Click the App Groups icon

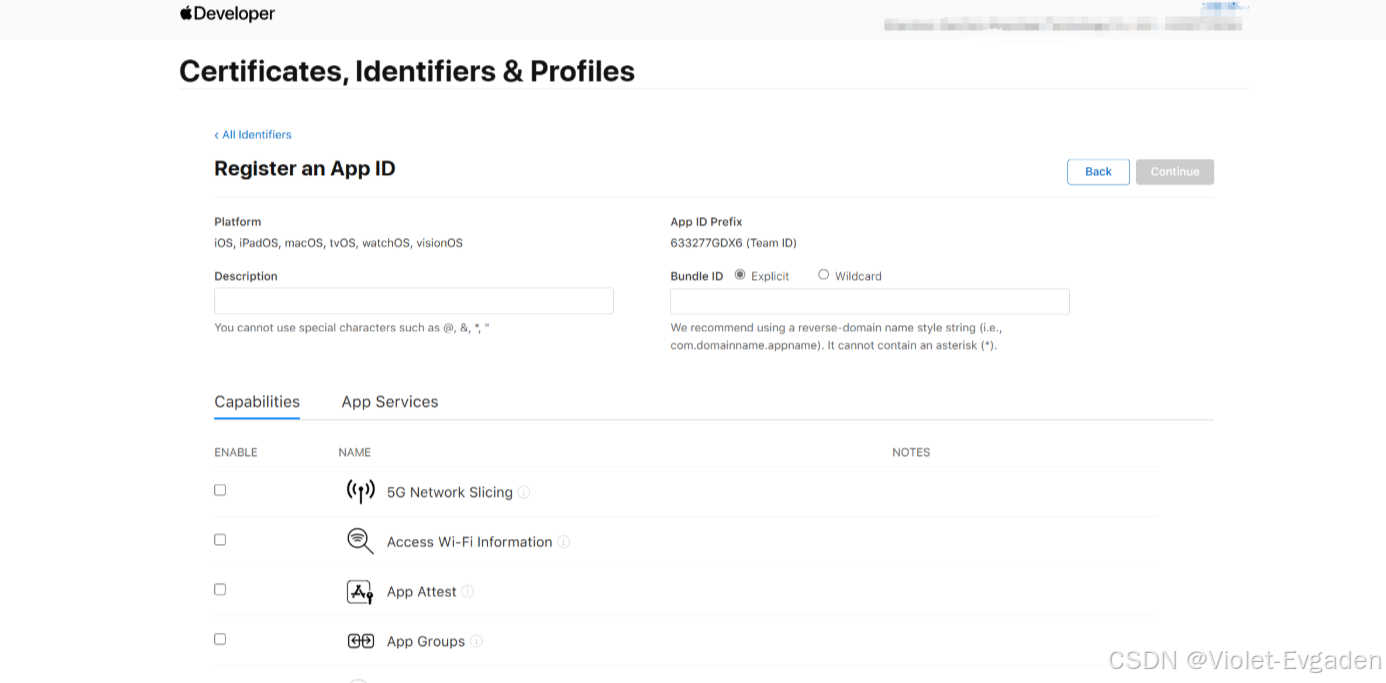tap(360, 641)
